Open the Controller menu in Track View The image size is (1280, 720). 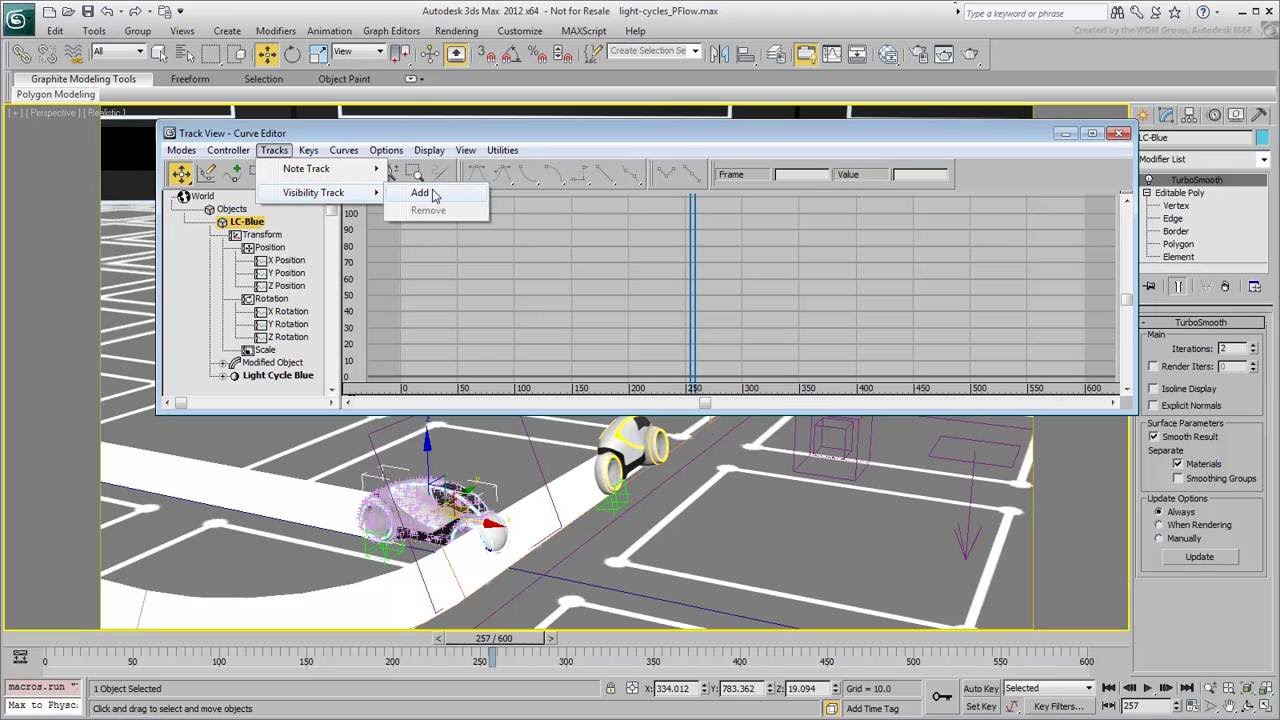228,150
